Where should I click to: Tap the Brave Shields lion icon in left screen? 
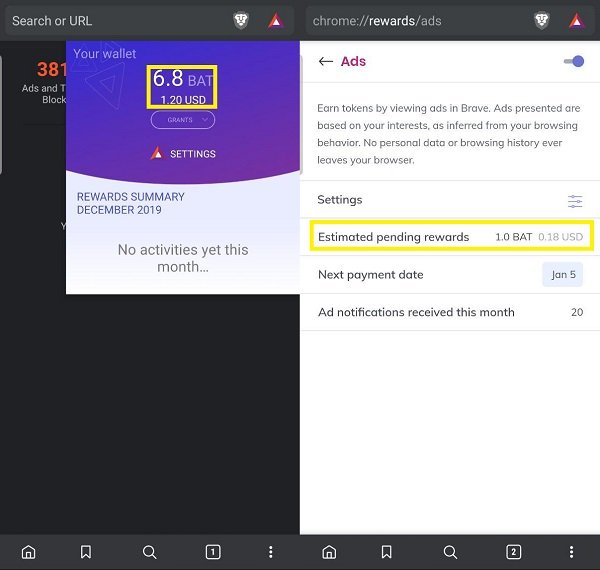pos(241,21)
